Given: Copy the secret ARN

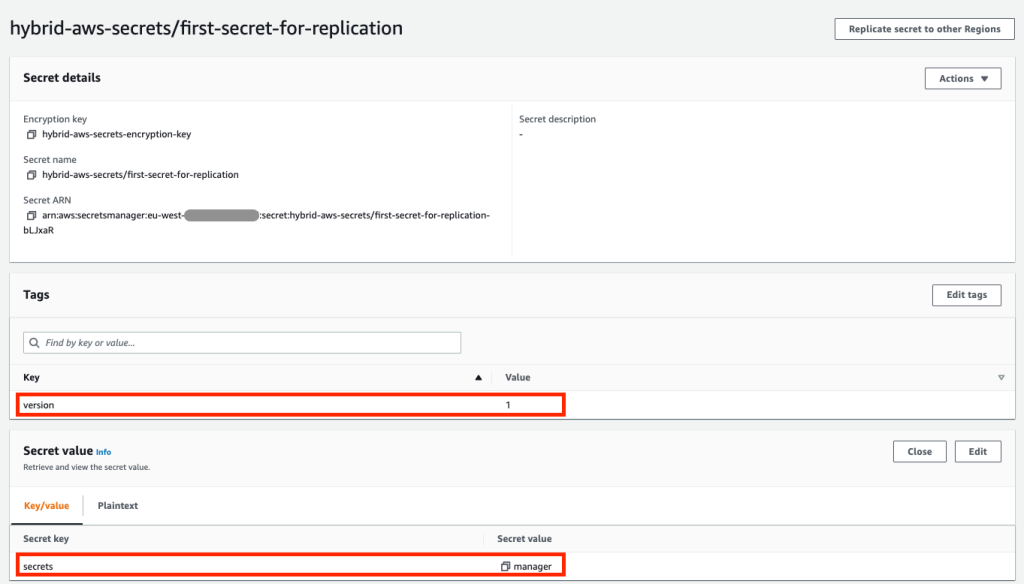Looking at the screenshot, I should tap(30, 215).
